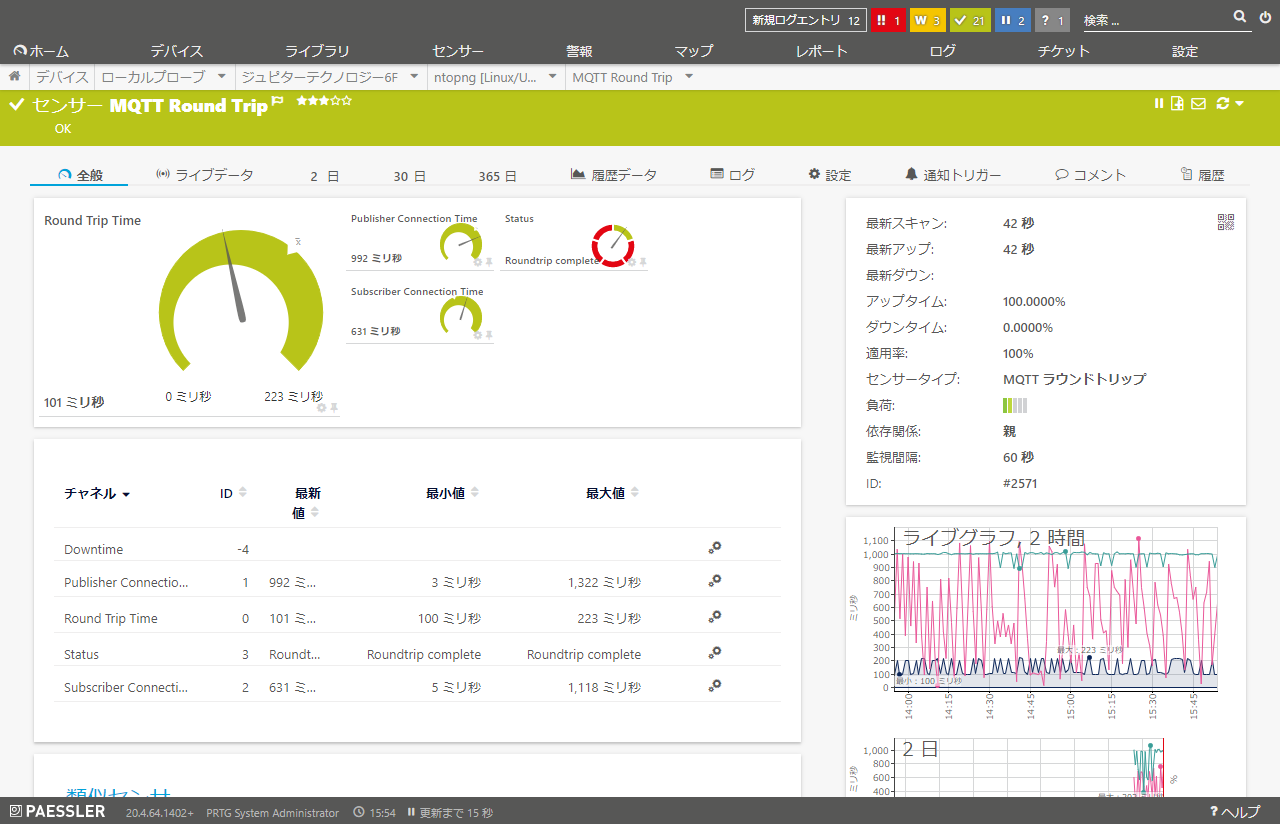This screenshot has width=1280, height=824.
Task: Click the 負荷 load indicator bars
Action: point(1015,405)
